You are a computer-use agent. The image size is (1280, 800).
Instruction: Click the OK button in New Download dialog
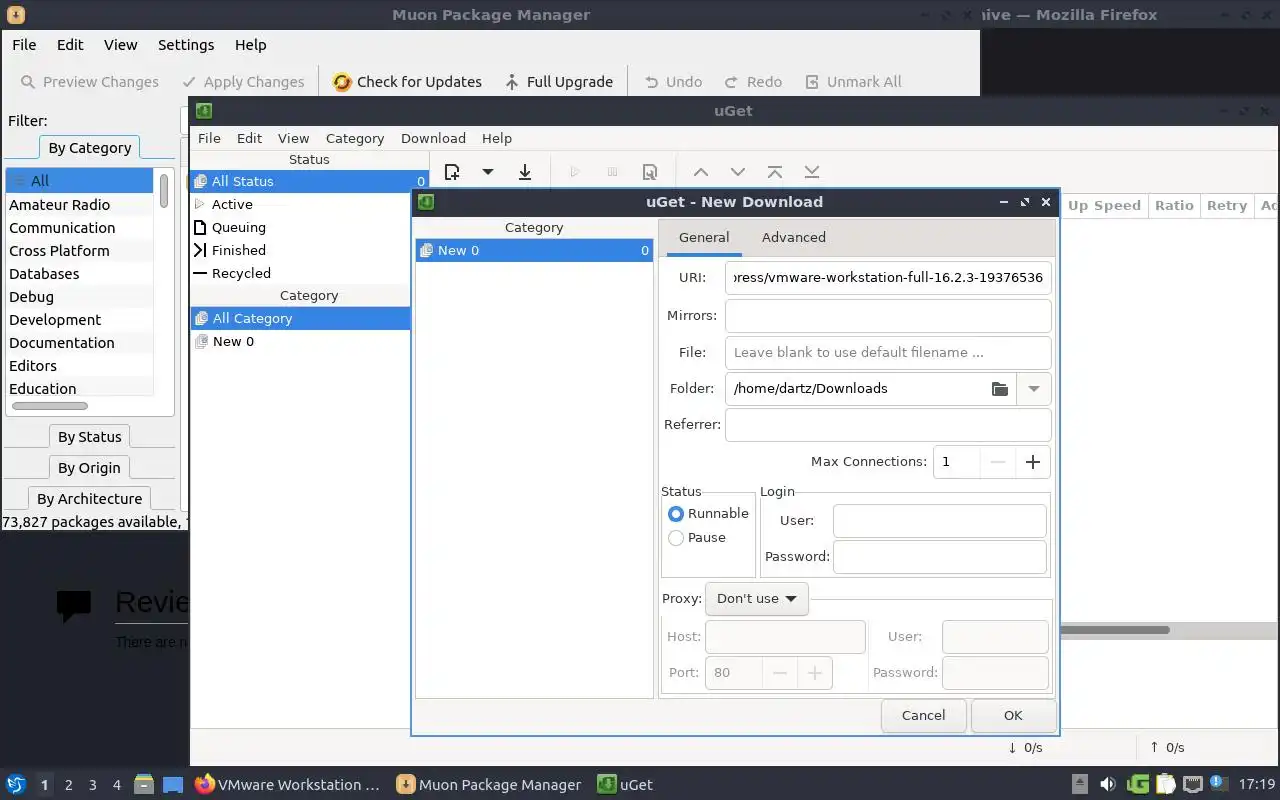tap(1013, 715)
